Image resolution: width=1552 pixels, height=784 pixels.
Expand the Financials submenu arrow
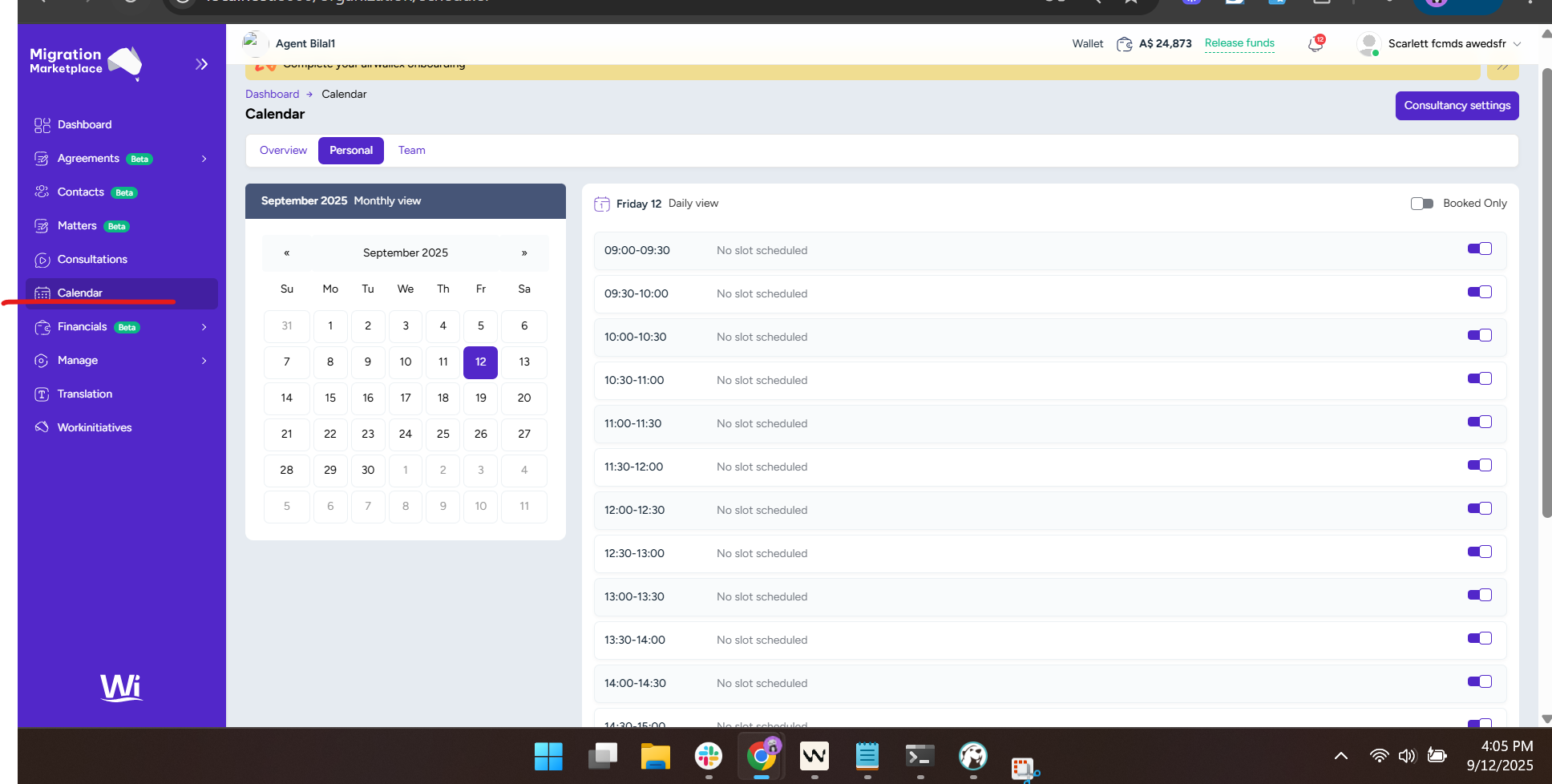(x=204, y=327)
